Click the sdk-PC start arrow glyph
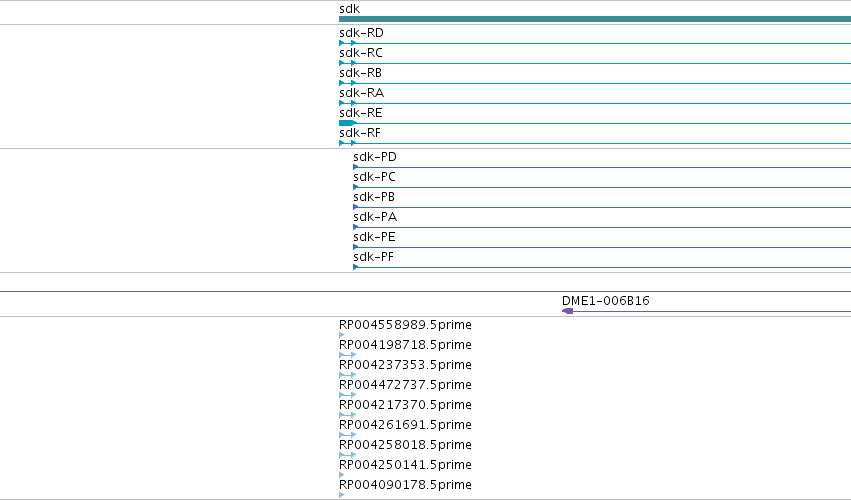The image size is (851, 500). tap(355, 187)
